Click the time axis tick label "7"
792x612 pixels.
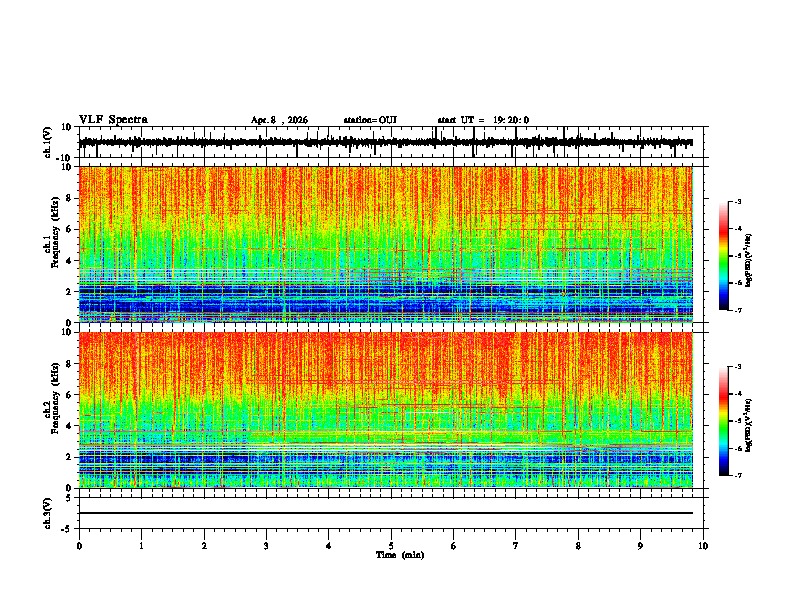click(516, 546)
